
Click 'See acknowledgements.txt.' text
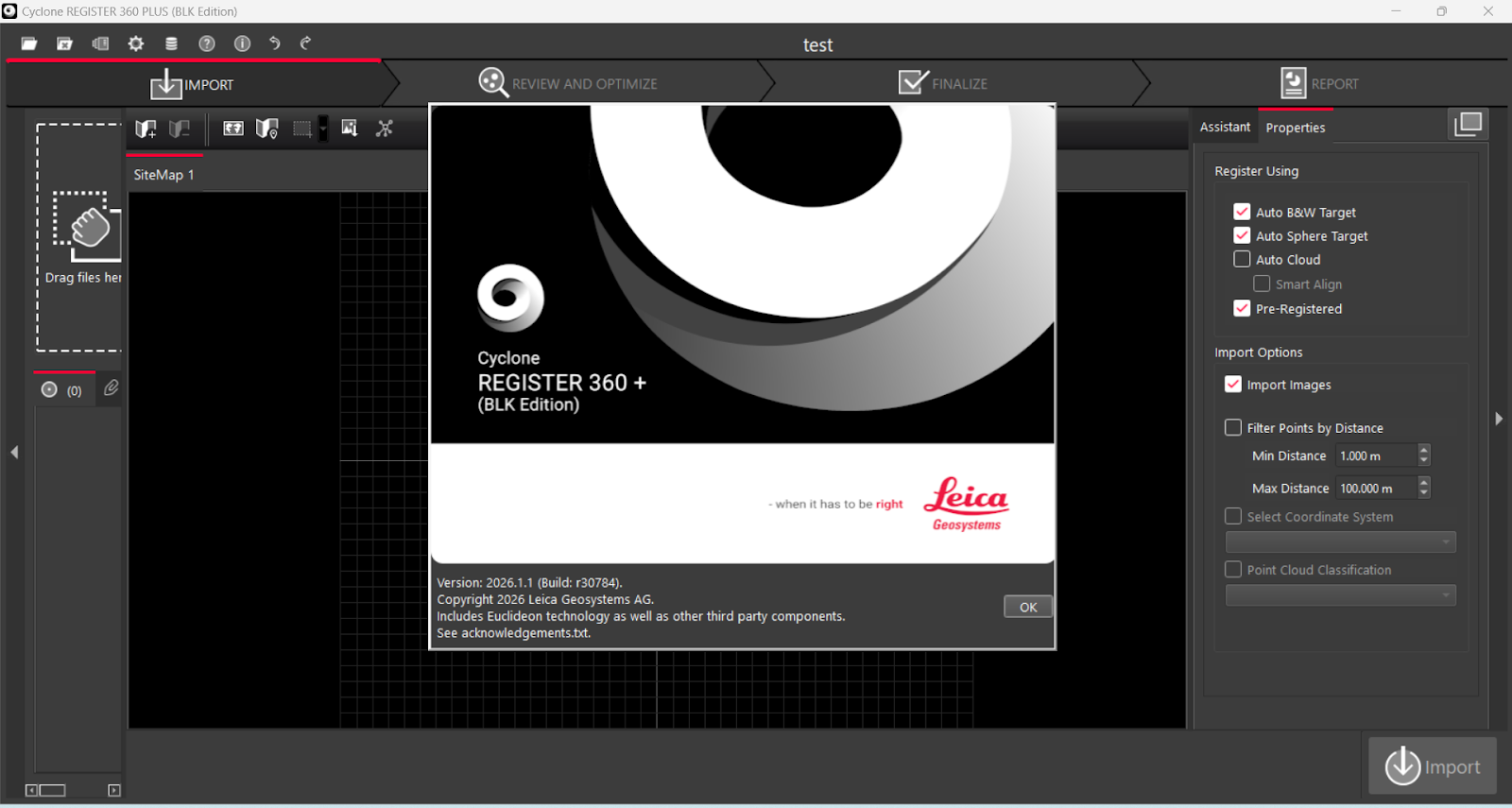513,633
